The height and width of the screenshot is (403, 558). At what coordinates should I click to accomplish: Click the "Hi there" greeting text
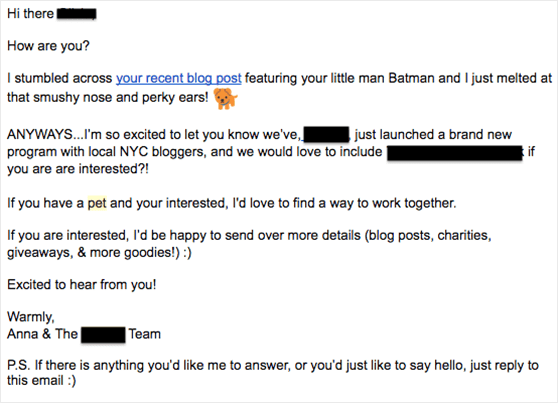coord(30,14)
